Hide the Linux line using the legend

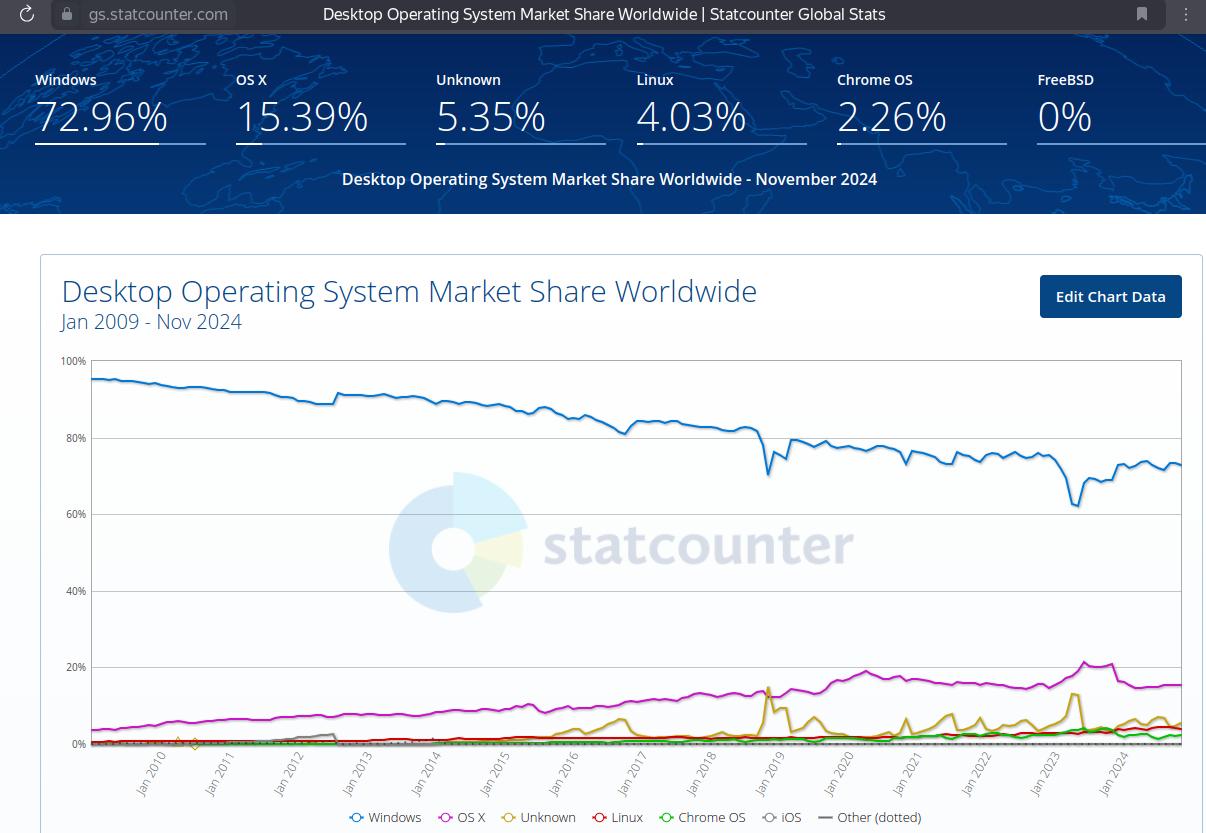pyautogui.click(x=617, y=817)
